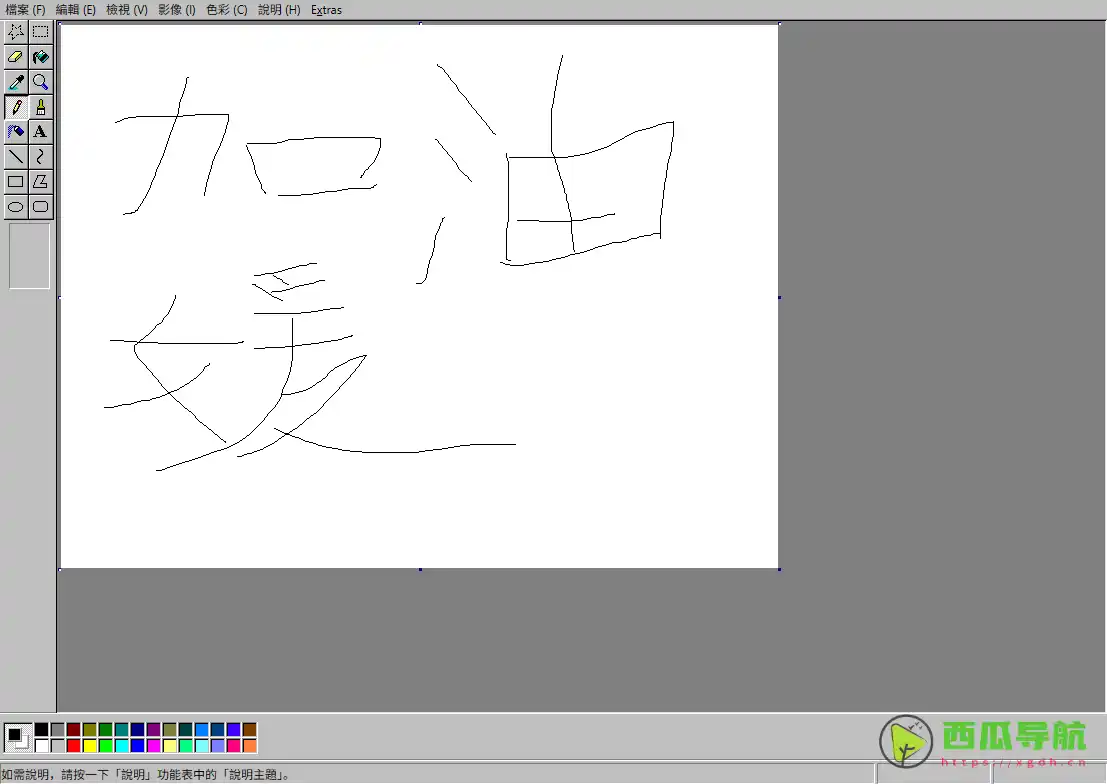Pick the periwinkle lavender-blue swatch
1107x784 pixels.
(217, 746)
